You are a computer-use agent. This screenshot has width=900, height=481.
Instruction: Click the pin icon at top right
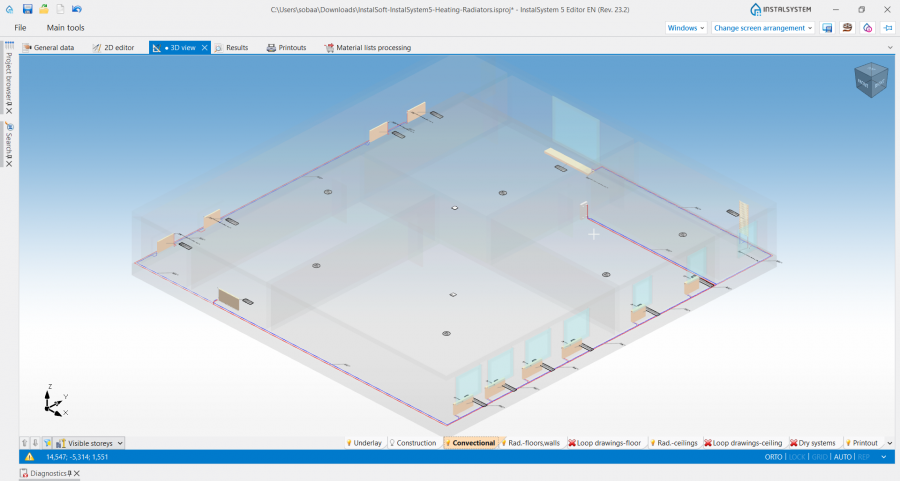click(x=886, y=28)
